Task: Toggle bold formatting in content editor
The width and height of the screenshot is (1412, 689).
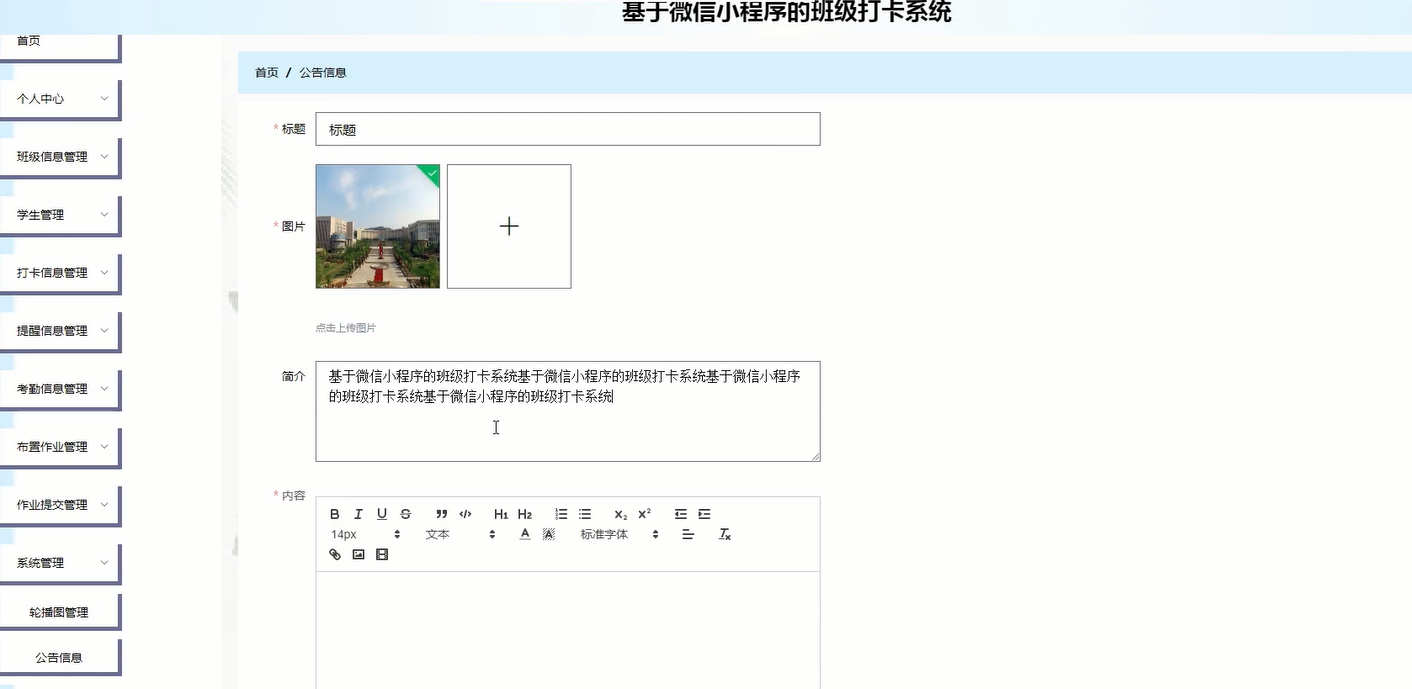Action: [x=335, y=514]
